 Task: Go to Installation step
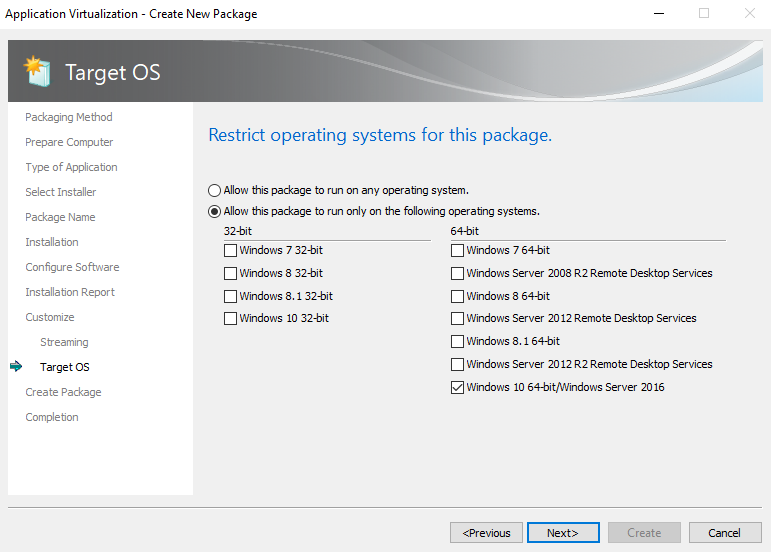click(x=52, y=242)
